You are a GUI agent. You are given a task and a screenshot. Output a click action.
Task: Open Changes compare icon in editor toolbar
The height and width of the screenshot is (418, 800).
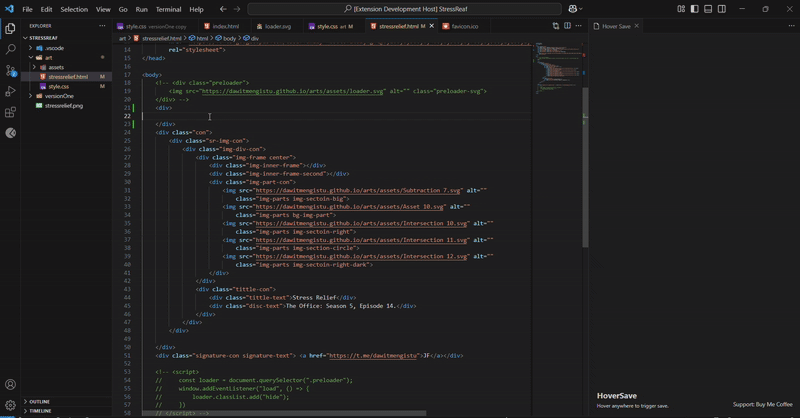pyautogui.click(x=556, y=26)
